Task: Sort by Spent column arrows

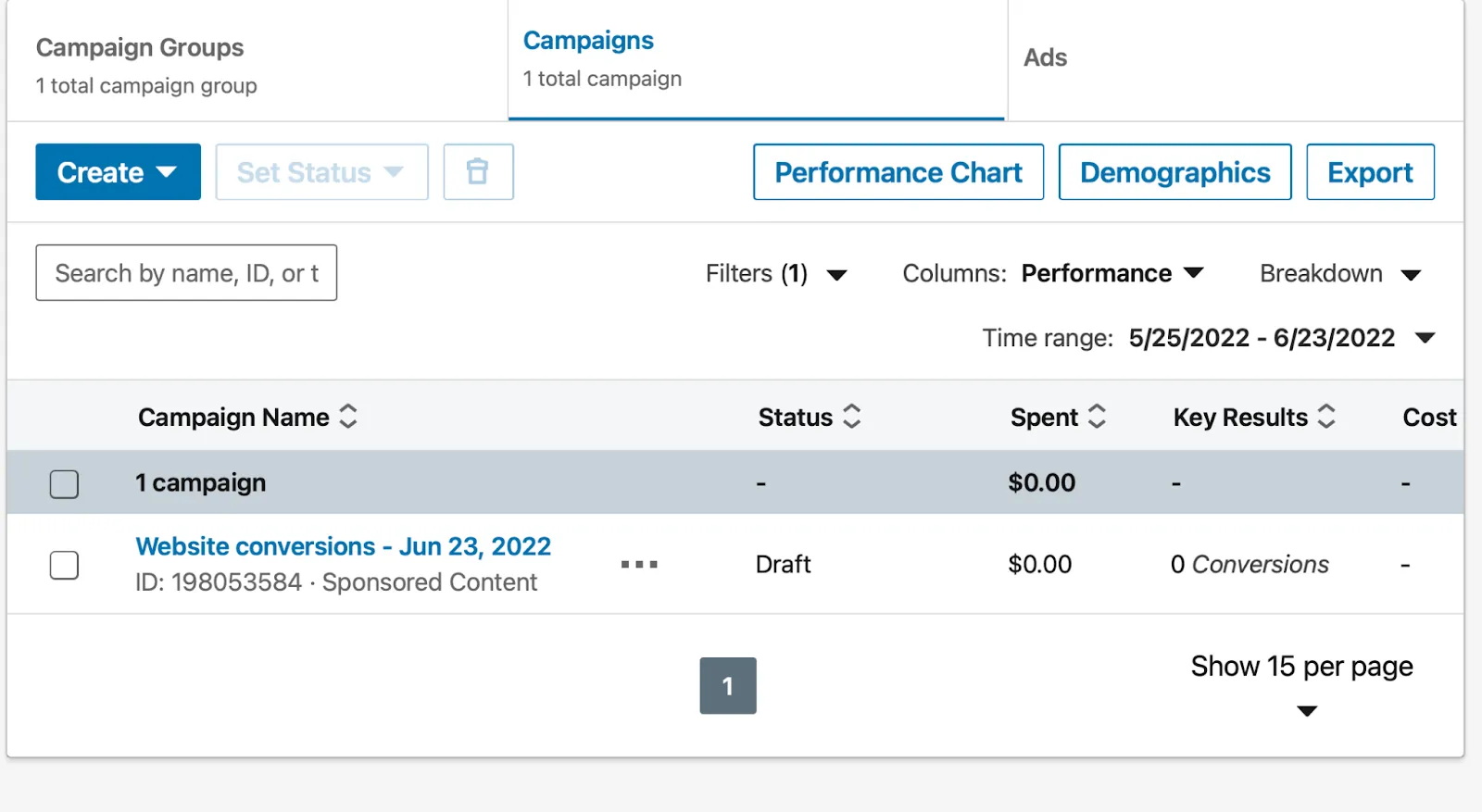Action: 1097,417
